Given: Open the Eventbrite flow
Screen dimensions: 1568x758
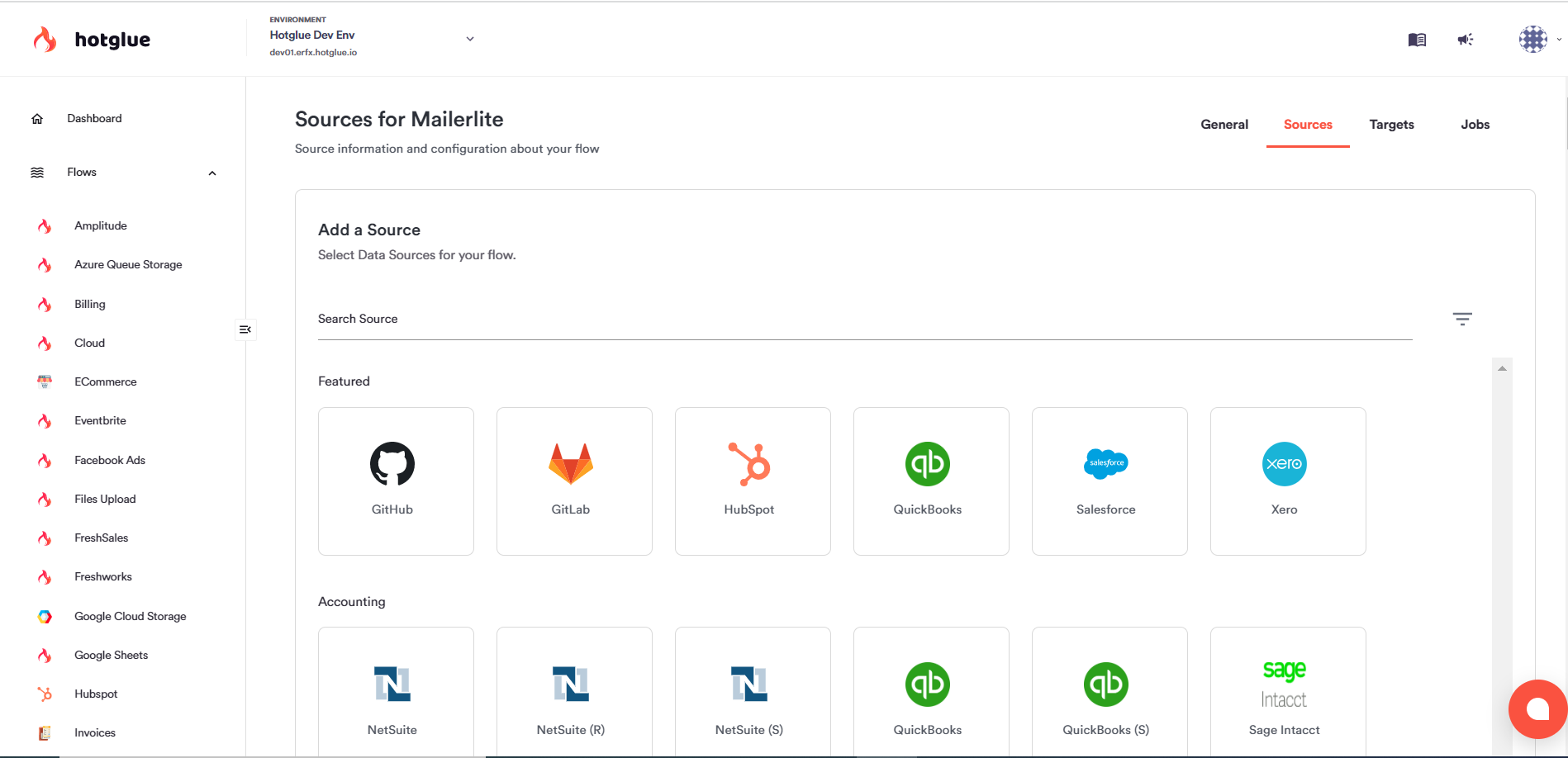Looking at the screenshot, I should point(100,421).
